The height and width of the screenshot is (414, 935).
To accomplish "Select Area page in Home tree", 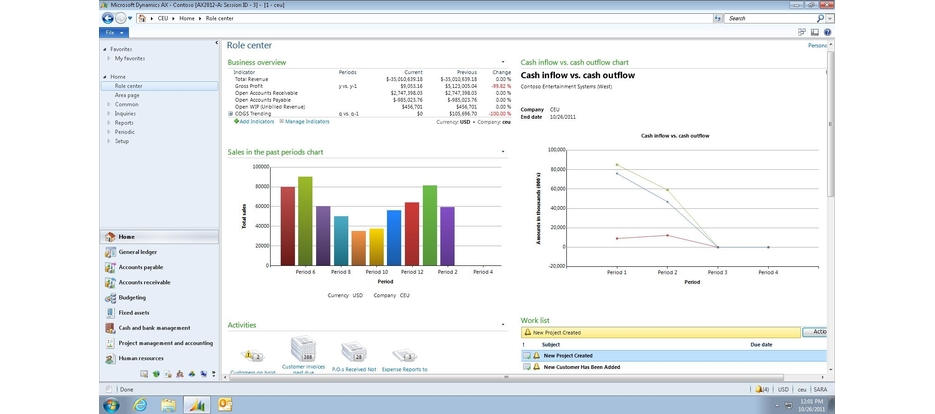I will (127, 95).
